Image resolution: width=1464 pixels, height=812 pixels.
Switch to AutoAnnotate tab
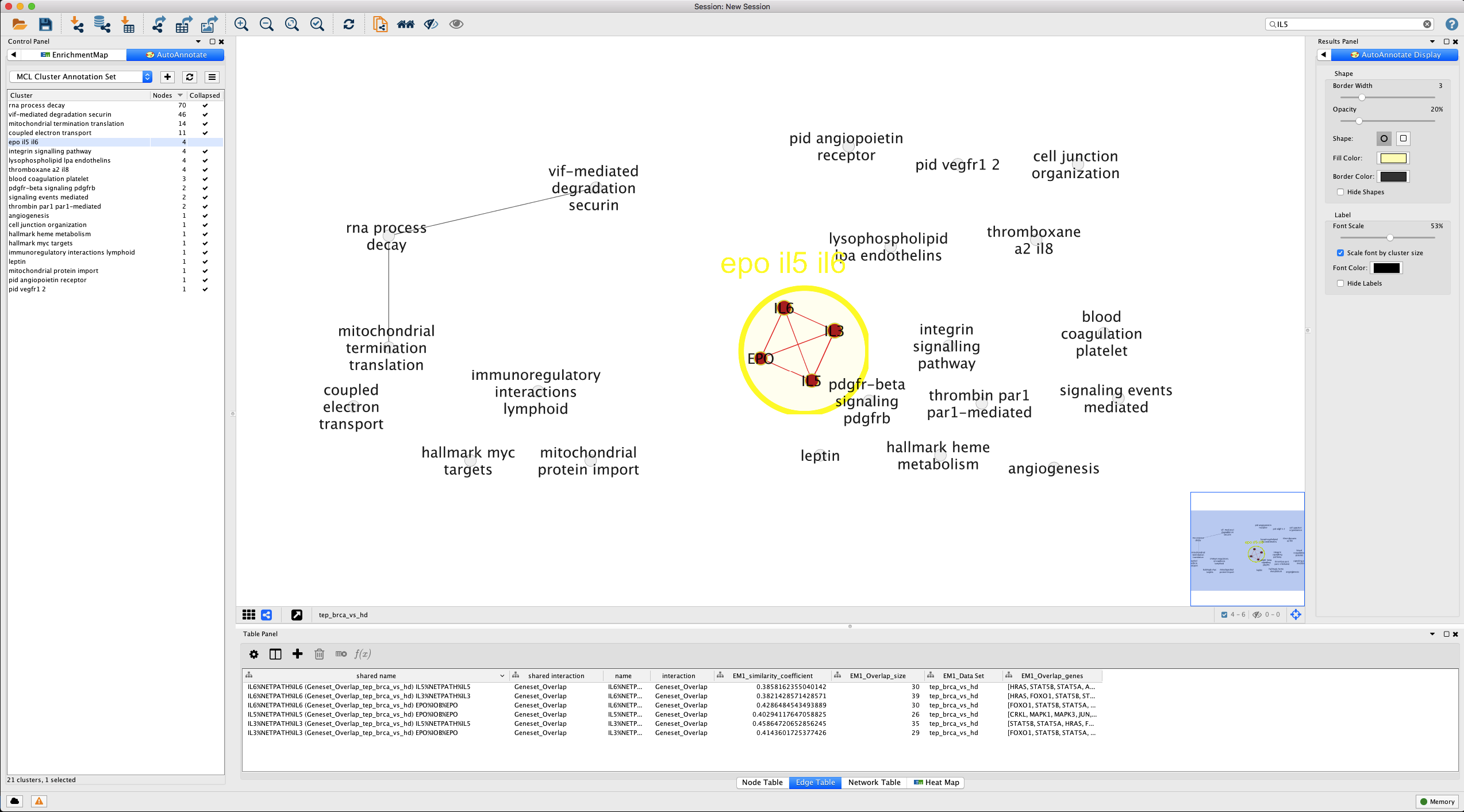(175, 55)
